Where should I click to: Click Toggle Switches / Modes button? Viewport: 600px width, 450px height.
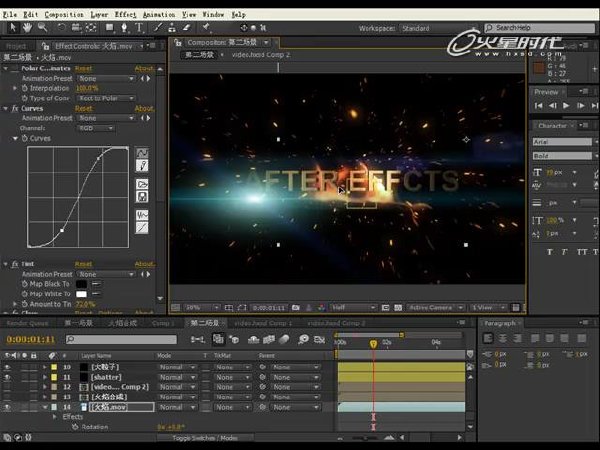[x=205, y=438]
